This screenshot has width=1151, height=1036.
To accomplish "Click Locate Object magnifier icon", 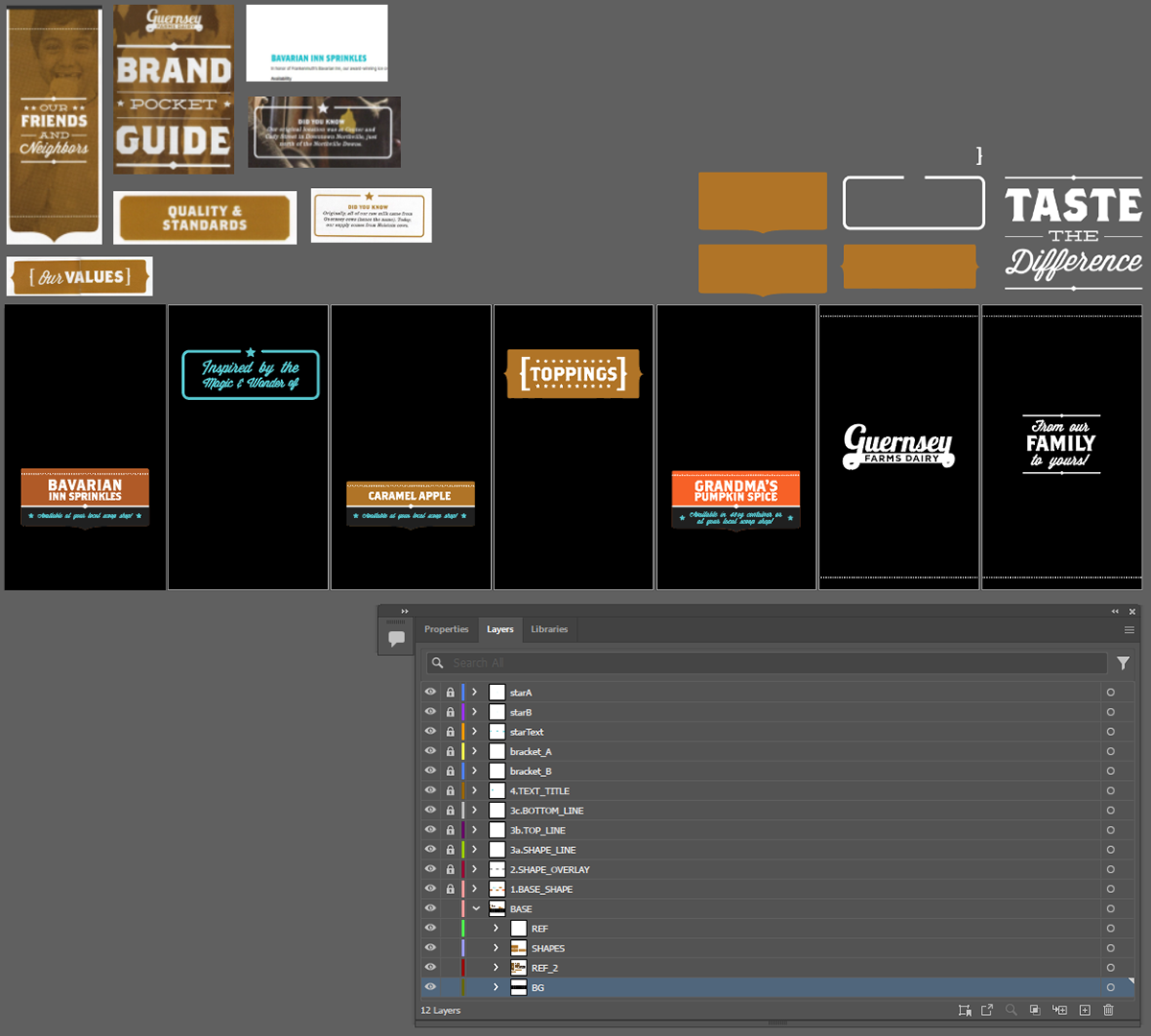I will click(x=1011, y=1010).
